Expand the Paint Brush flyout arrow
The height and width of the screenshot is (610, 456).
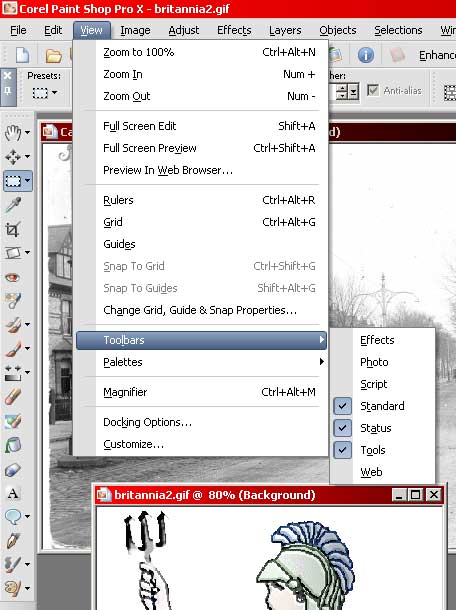pos(27,349)
